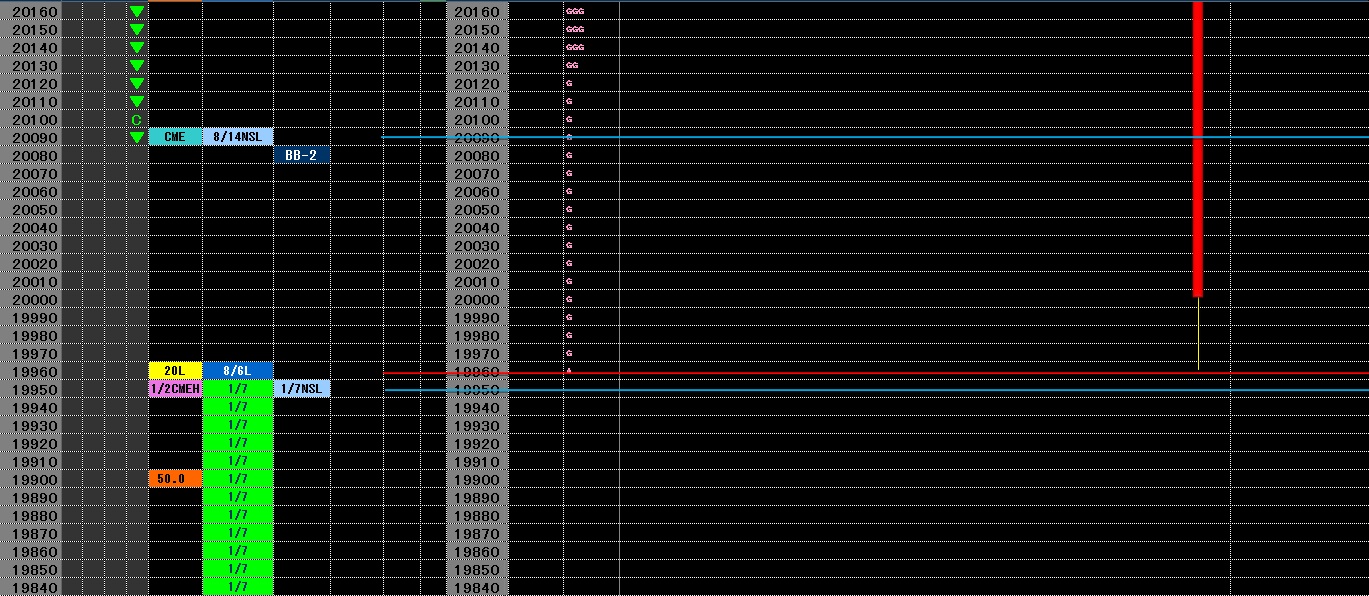Click the green 1/7 cell at 19900

[237, 479]
